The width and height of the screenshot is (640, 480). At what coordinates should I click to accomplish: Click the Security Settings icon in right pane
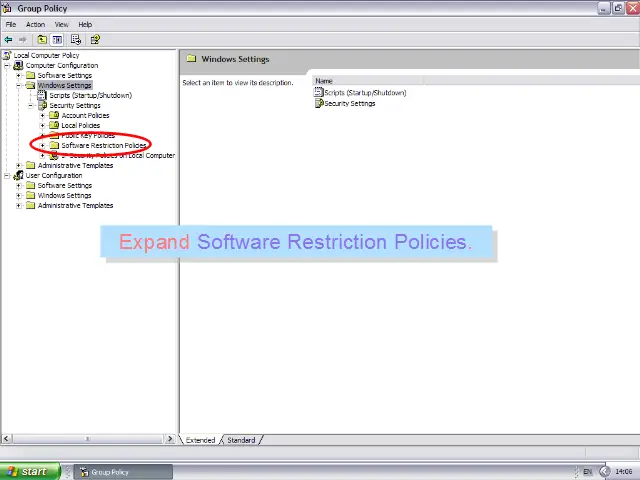pyautogui.click(x=319, y=103)
